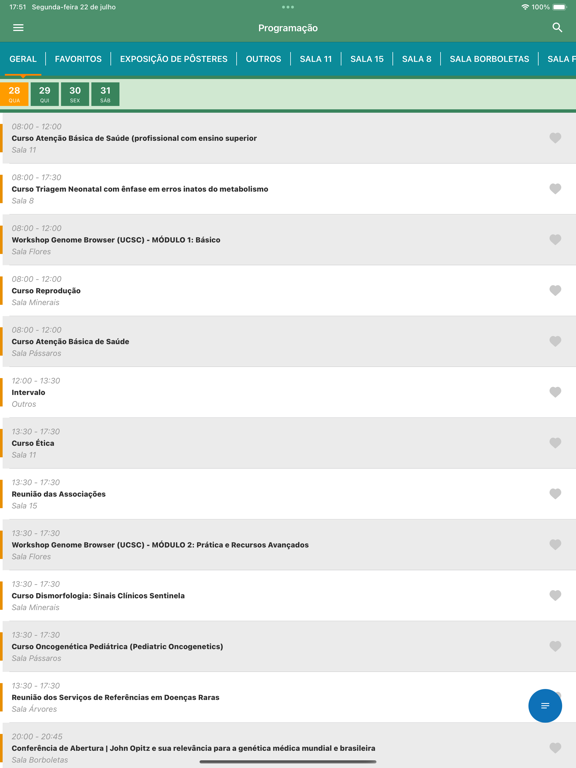Open the OUTROS tab

(x=264, y=59)
